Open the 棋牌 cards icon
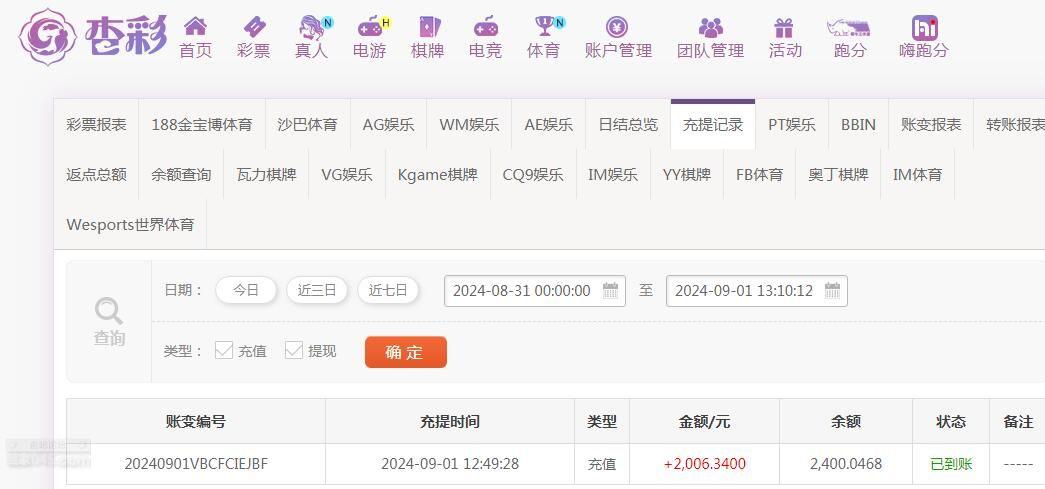This screenshot has height=489, width=1045. (429, 27)
